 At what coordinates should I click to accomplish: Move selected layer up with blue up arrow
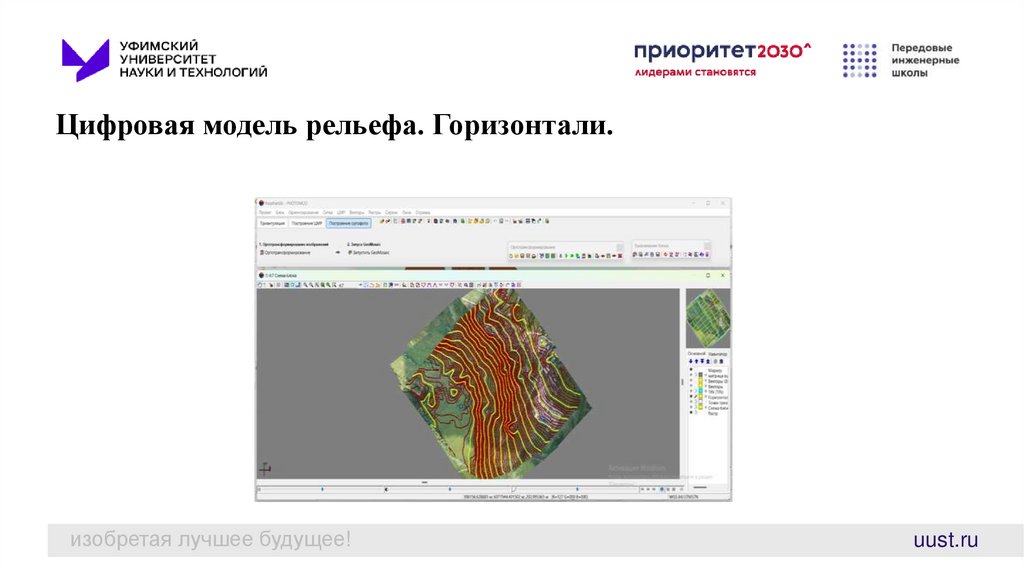pyautogui.click(x=696, y=361)
